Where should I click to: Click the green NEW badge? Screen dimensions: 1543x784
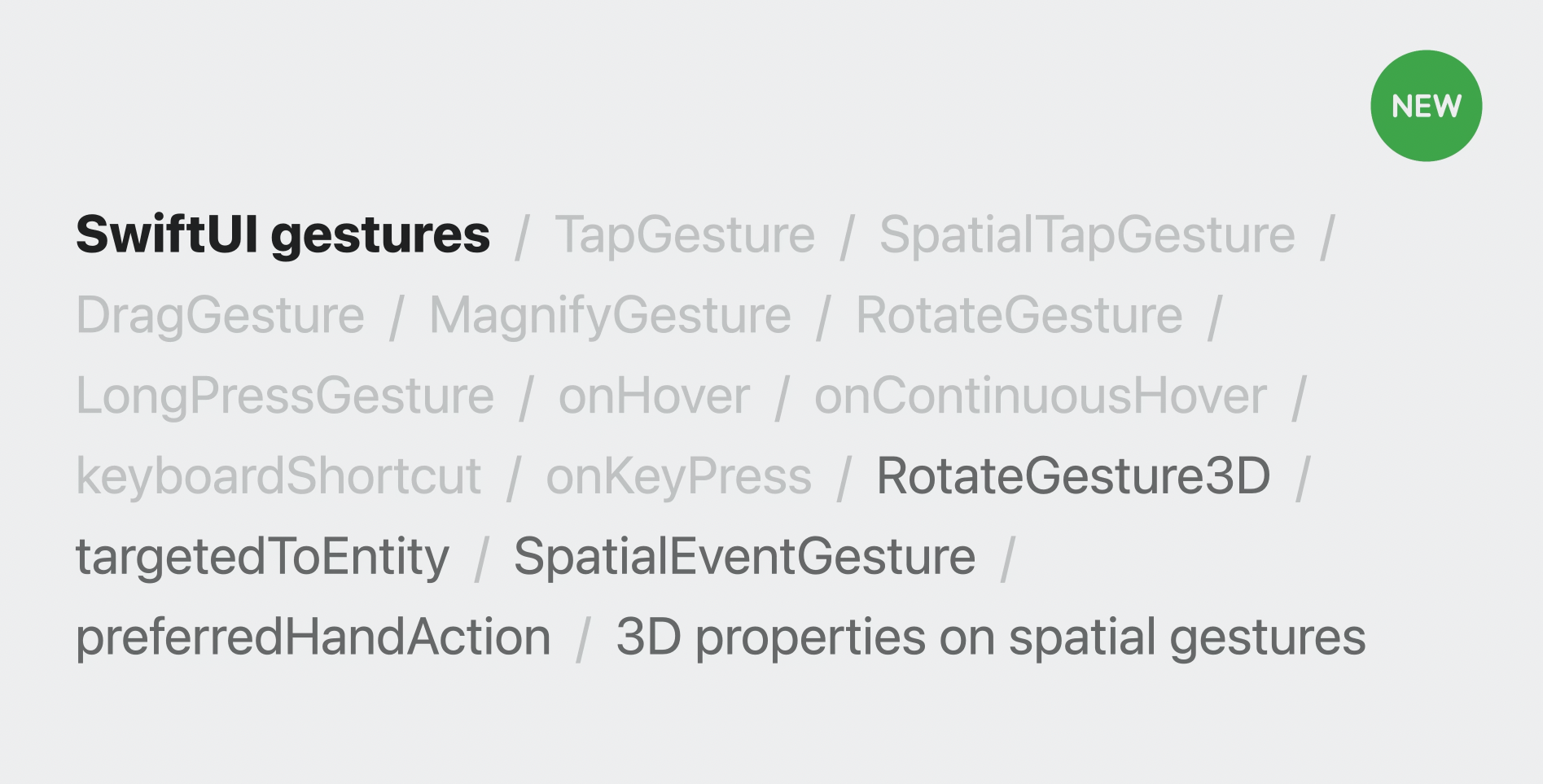click(1426, 106)
